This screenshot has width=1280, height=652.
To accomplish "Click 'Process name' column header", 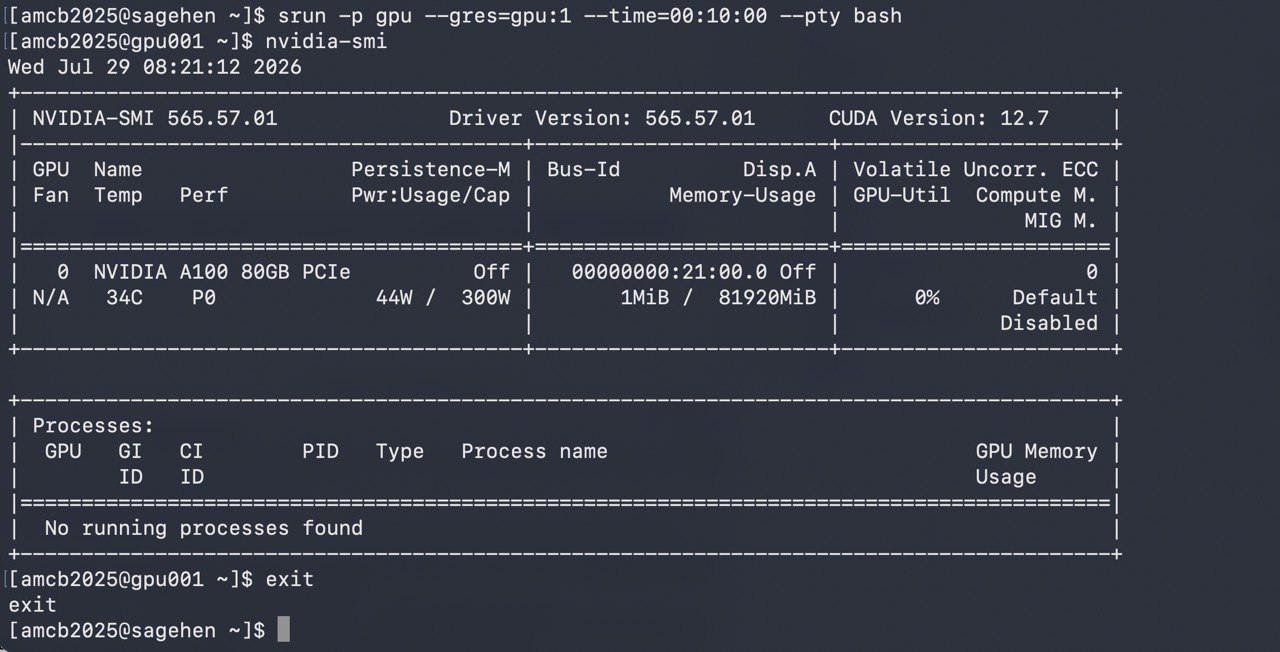I will 534,452.
